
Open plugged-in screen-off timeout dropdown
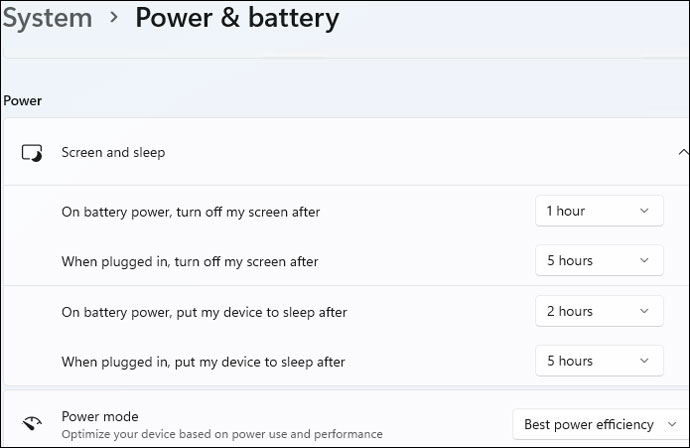tap(599, 261)
